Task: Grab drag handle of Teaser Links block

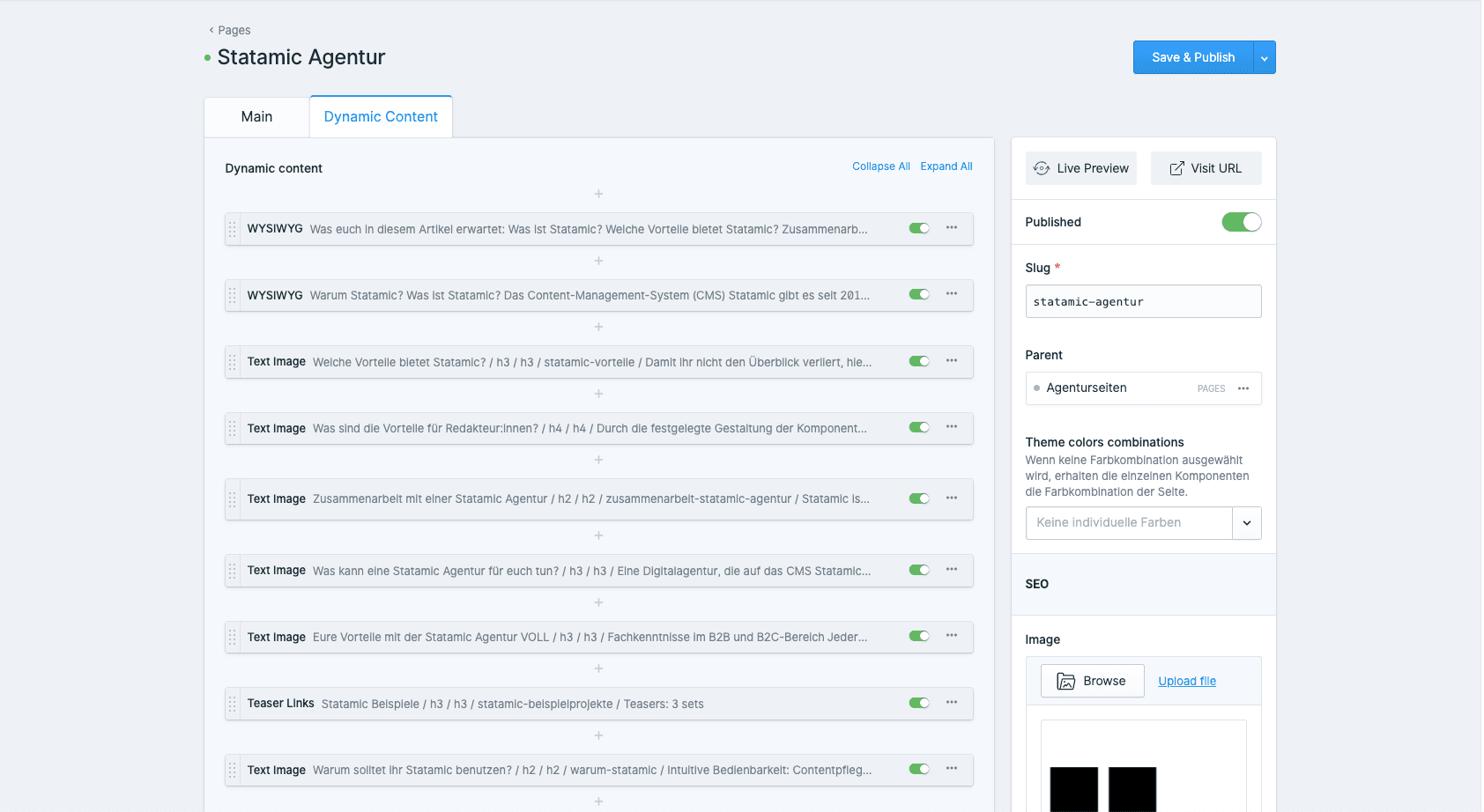Action: [233, 704]
